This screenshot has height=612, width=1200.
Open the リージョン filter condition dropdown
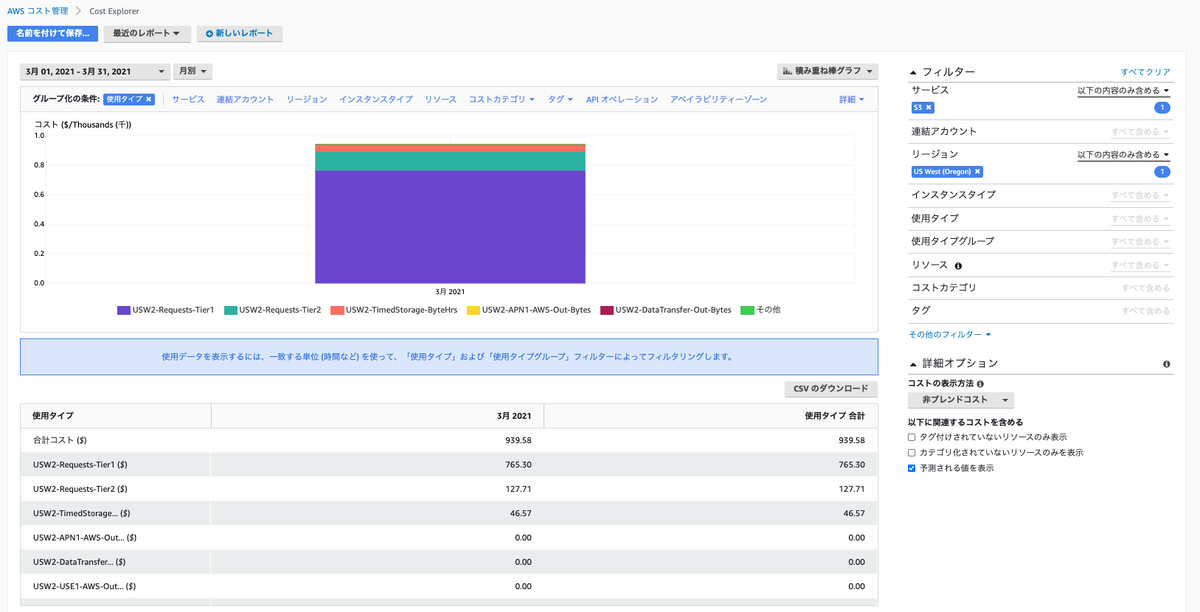pos(1123,155)
